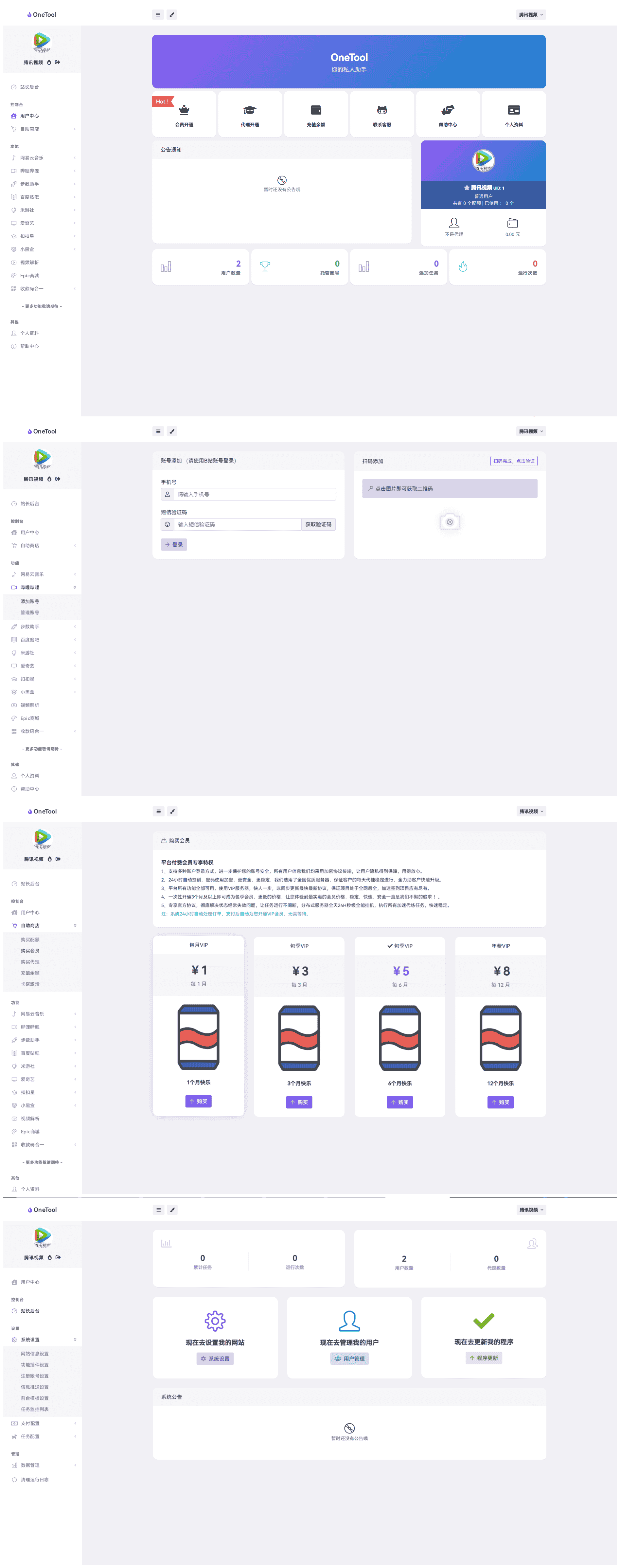620x1568 pixels.
Task: Click the wallet icon above 0.00 元
Action: [512, 223]
